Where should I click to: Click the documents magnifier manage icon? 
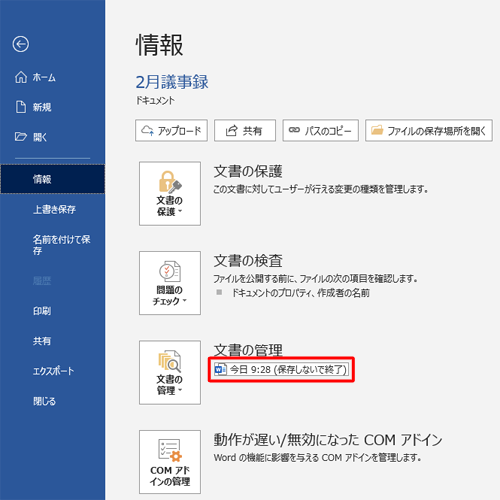pyautogui.click(x=170, y=361)
